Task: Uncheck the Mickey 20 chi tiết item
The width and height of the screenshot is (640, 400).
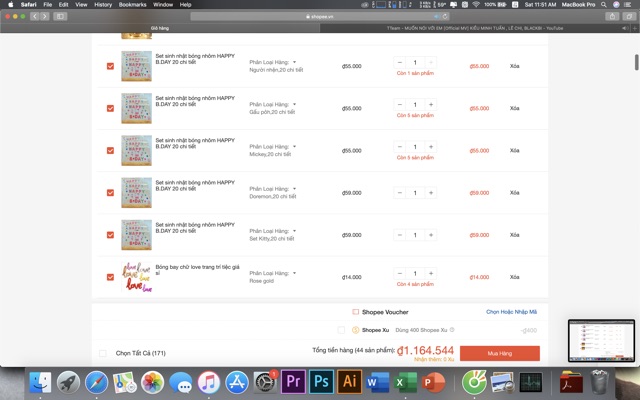Action: 110,151
